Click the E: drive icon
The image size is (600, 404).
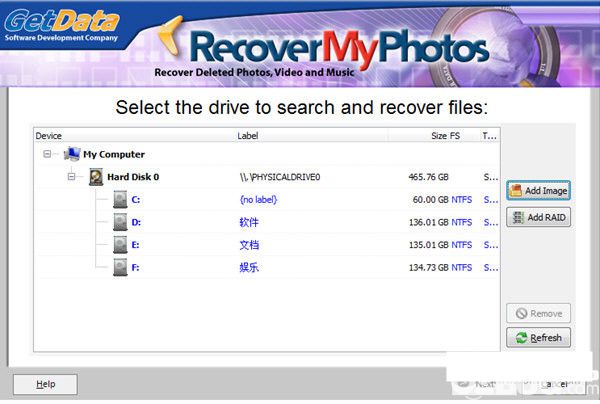click(x=120, y=245)
